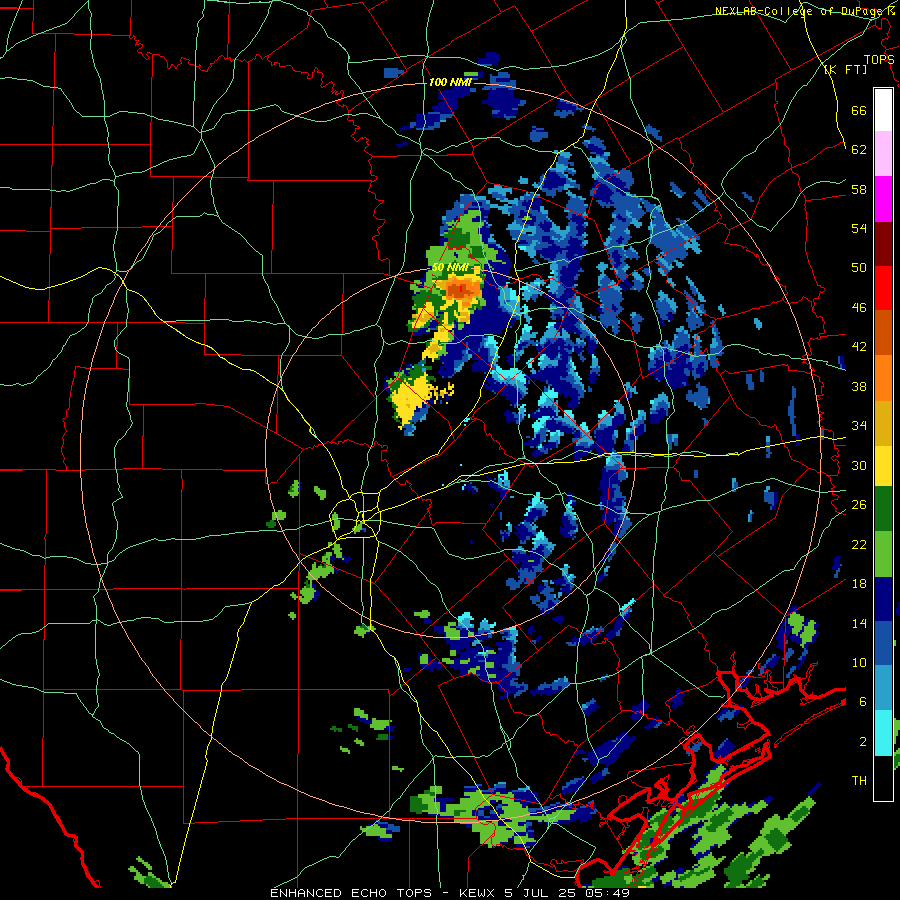The height and width of the screenshot is (900, 900).
Task: Click the dark red legend swatch
Action: pyautogui.click(x=883, y=243)
